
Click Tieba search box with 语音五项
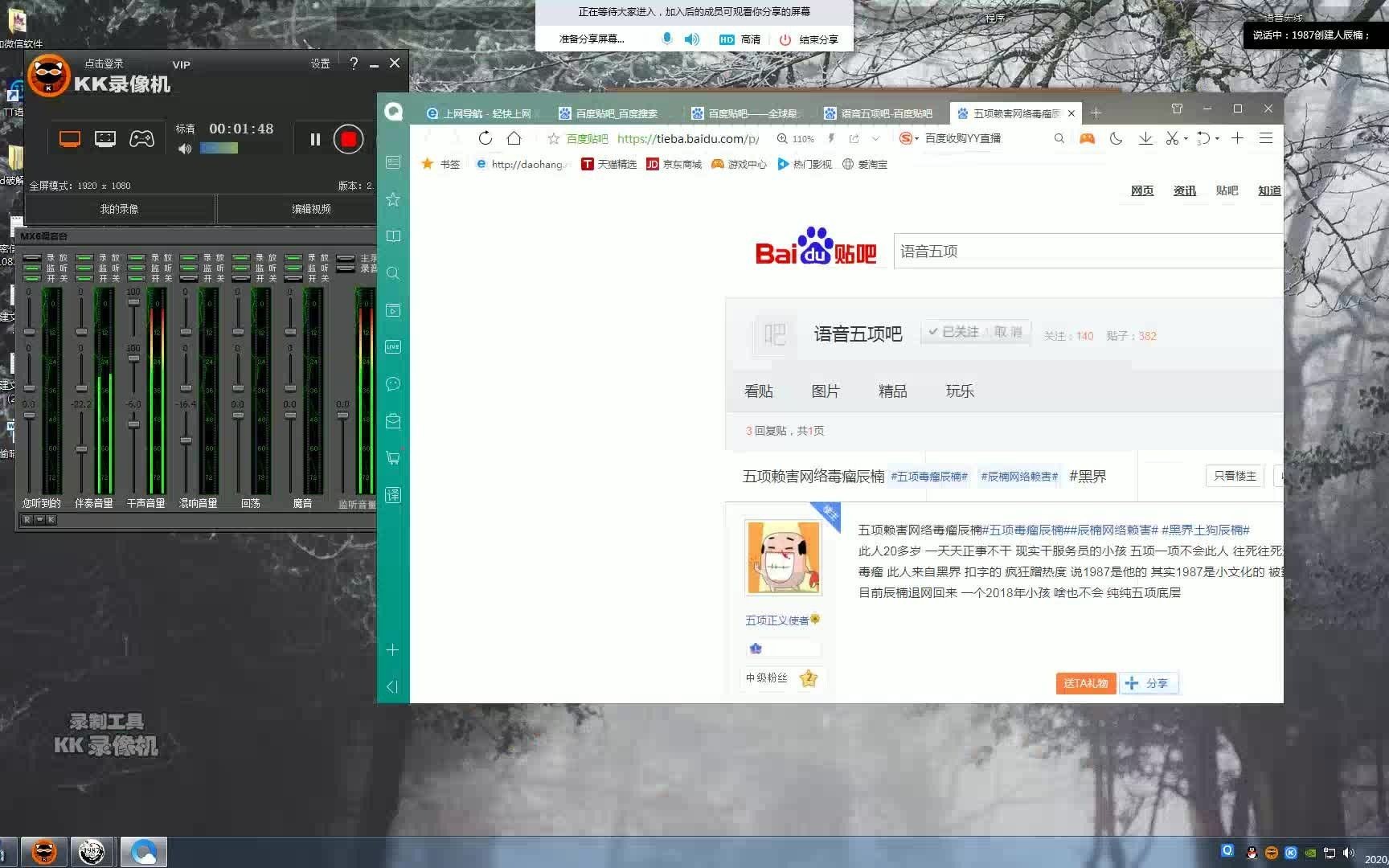[x=1088, y=252]
